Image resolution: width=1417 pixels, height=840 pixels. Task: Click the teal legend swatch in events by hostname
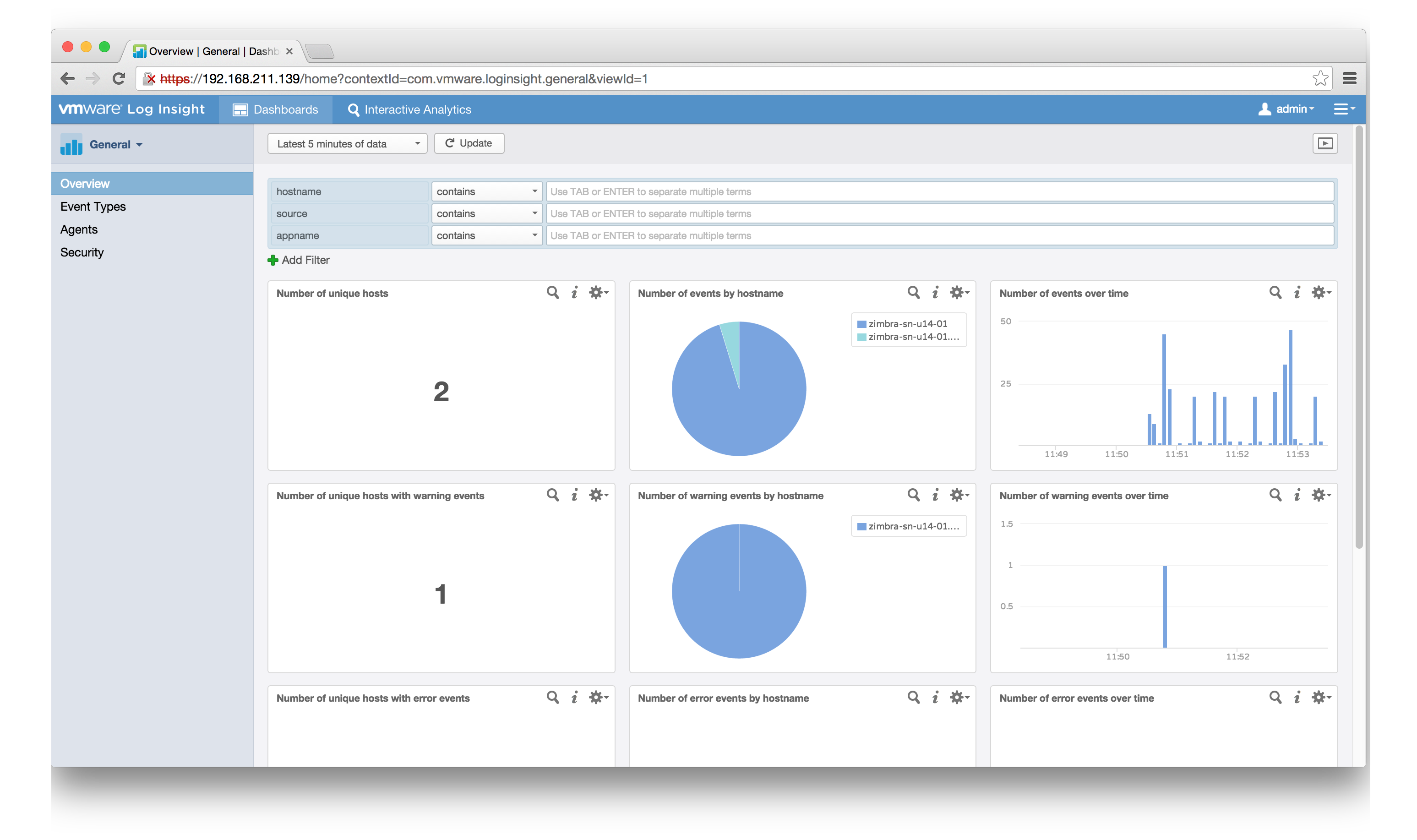coord(861,338)
